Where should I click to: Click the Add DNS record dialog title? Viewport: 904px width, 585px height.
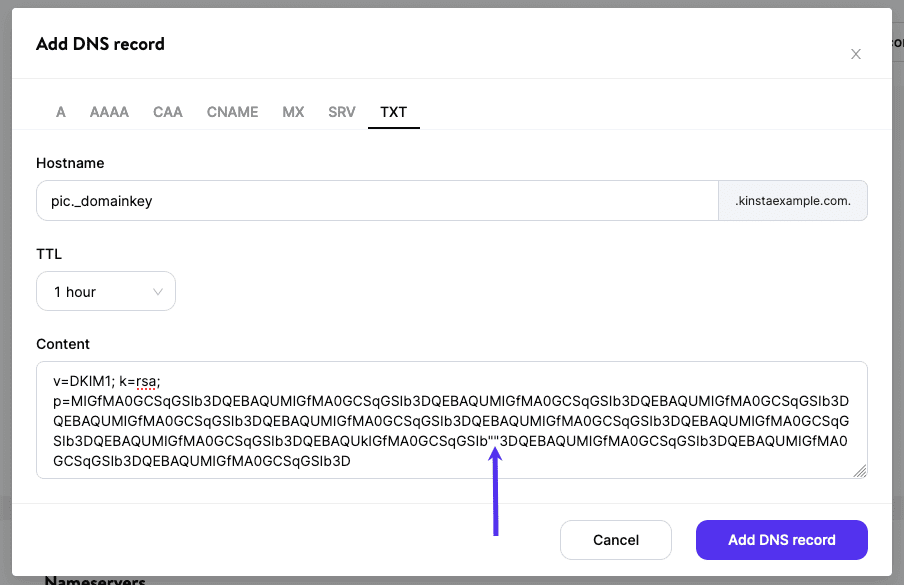click(x=100, y=44)
